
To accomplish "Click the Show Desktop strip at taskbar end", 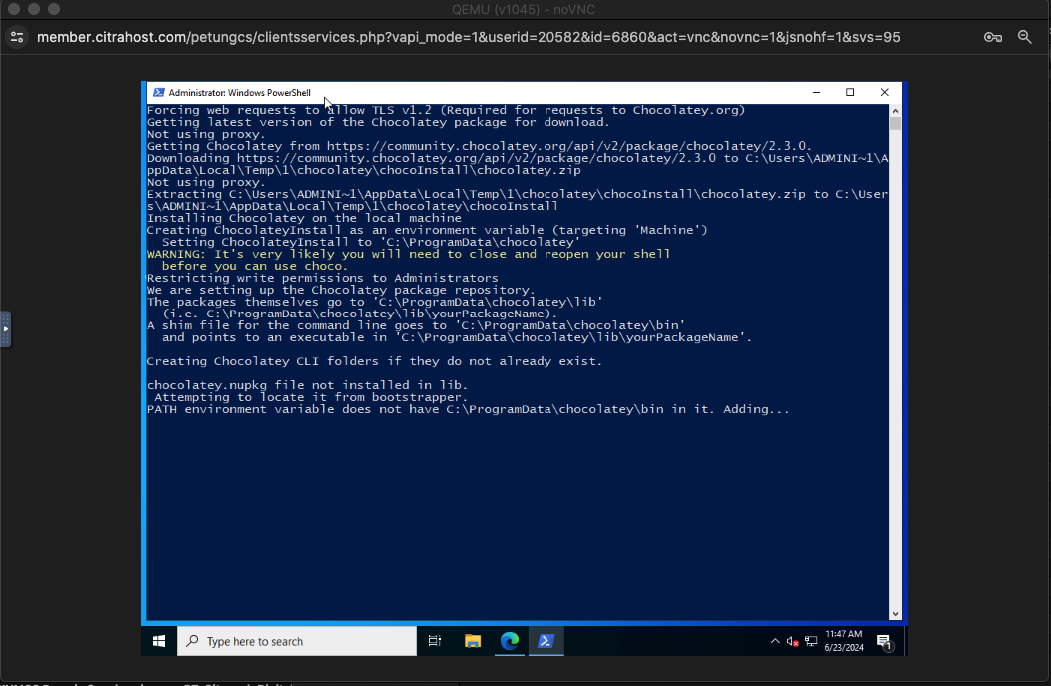I will point(904,641).
